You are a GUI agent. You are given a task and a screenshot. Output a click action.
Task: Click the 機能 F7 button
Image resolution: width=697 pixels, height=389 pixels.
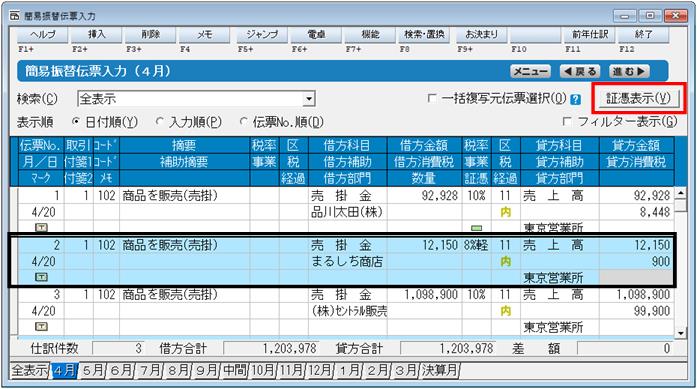(370, 35)
